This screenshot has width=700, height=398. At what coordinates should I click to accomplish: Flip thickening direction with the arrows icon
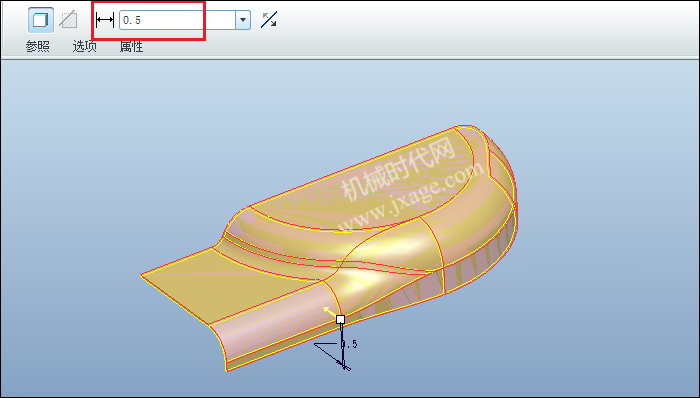[x=269, y=20]
